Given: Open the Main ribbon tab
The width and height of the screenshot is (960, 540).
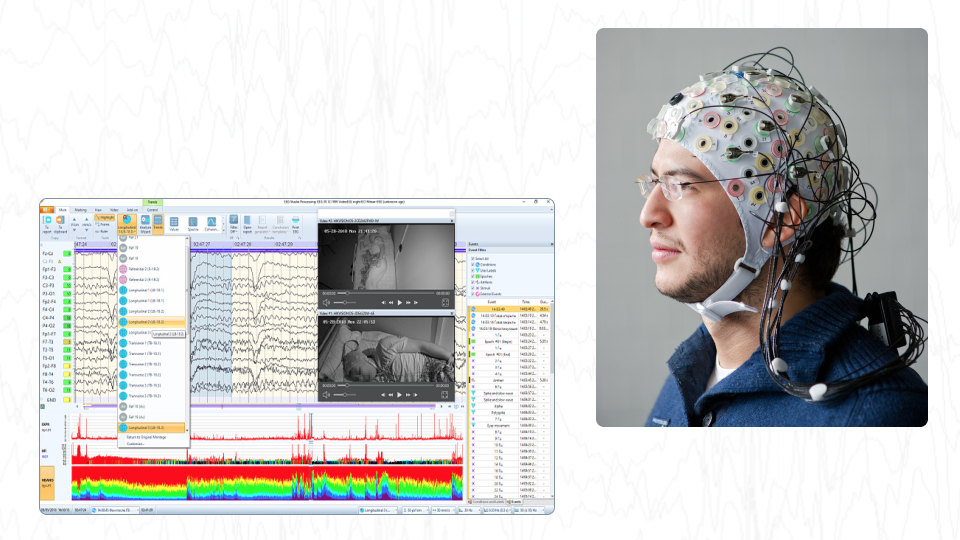Looking at the screenshot, I should (x=62, y=209).
